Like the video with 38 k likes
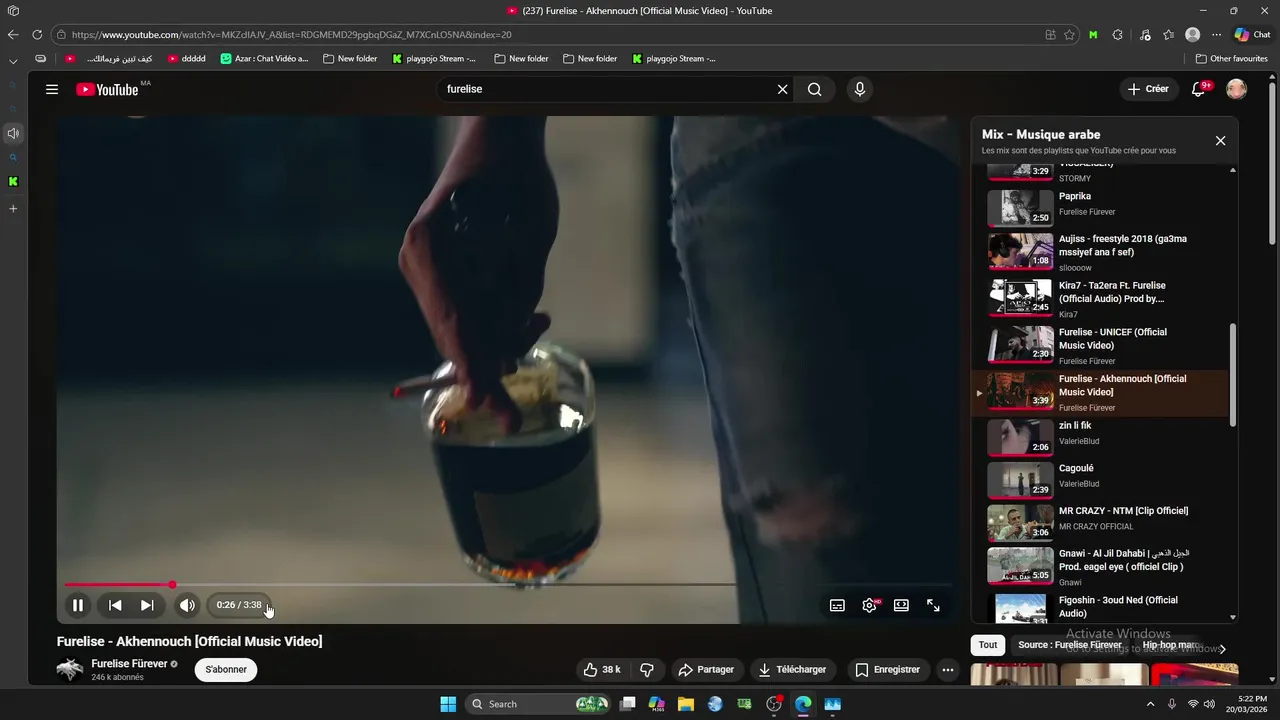 [602, 669]
